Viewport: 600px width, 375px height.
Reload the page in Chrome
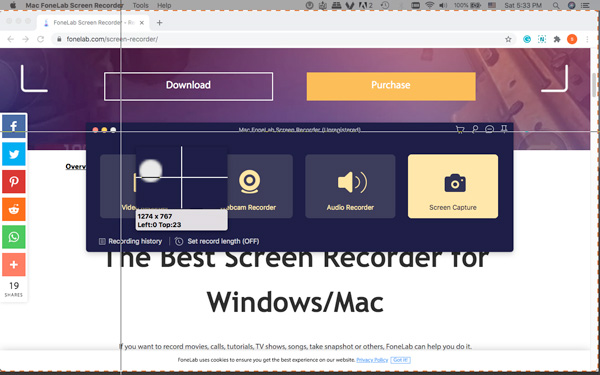pyautogui.click(x=40, y=39)
